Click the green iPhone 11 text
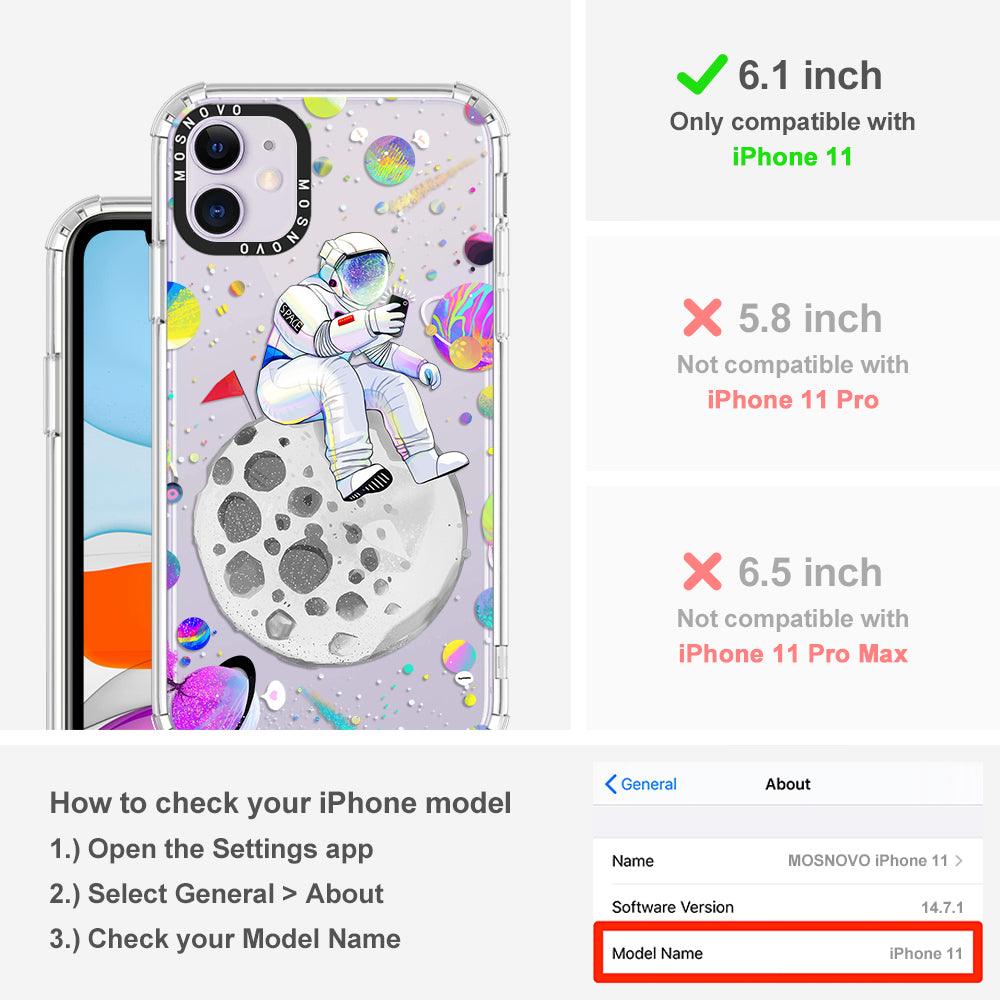 [x=792, y=157]
